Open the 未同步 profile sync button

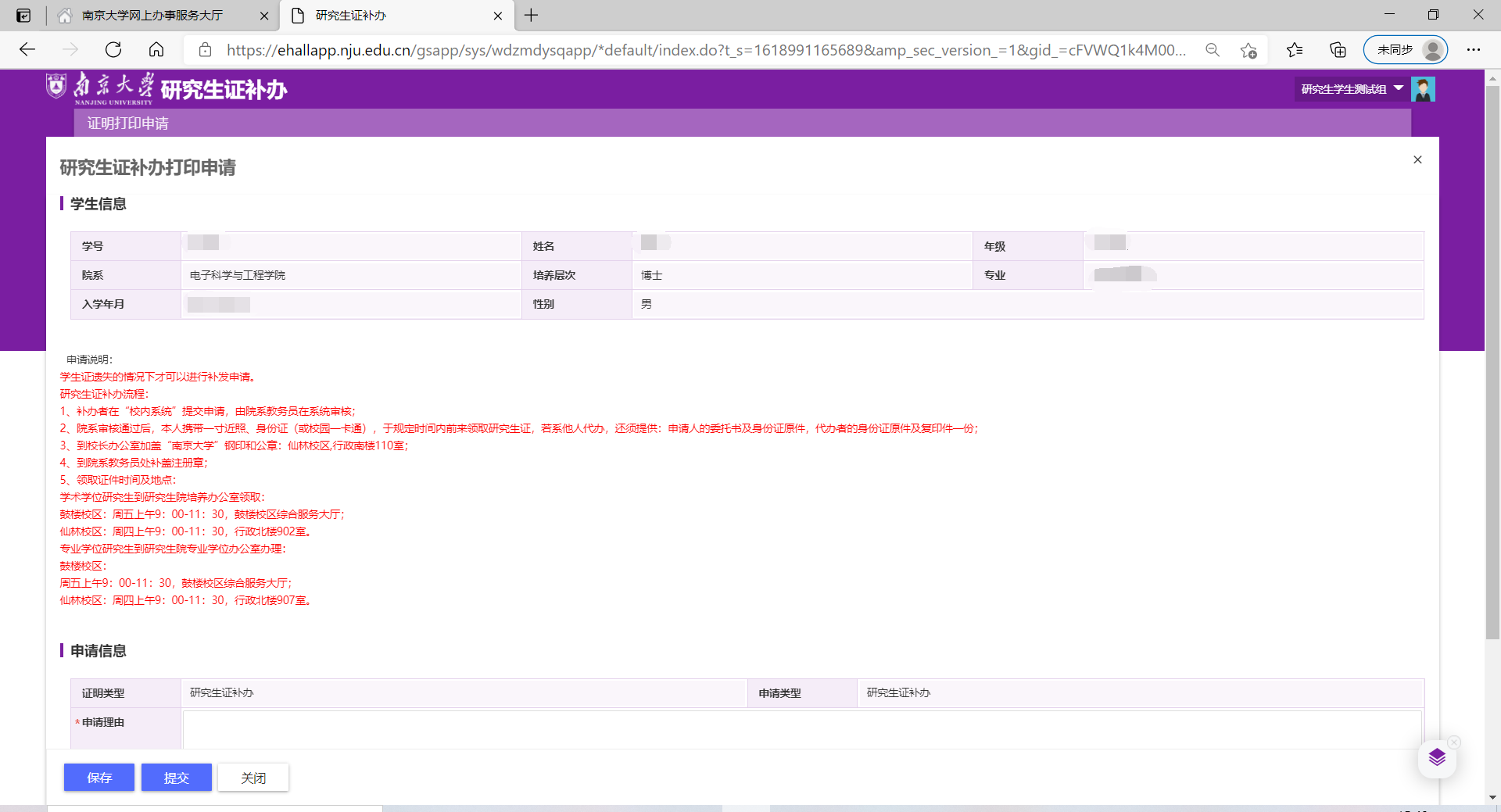(x=1405, y=50)
